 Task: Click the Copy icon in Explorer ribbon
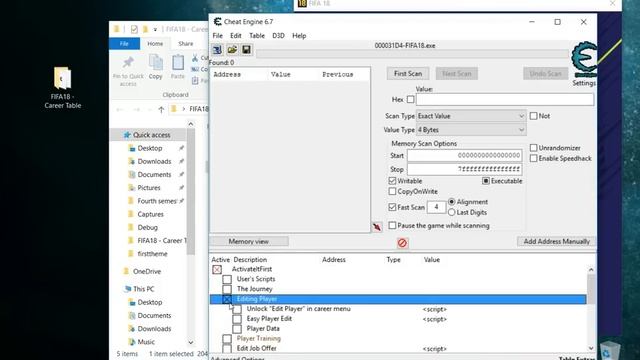point(156,67)
